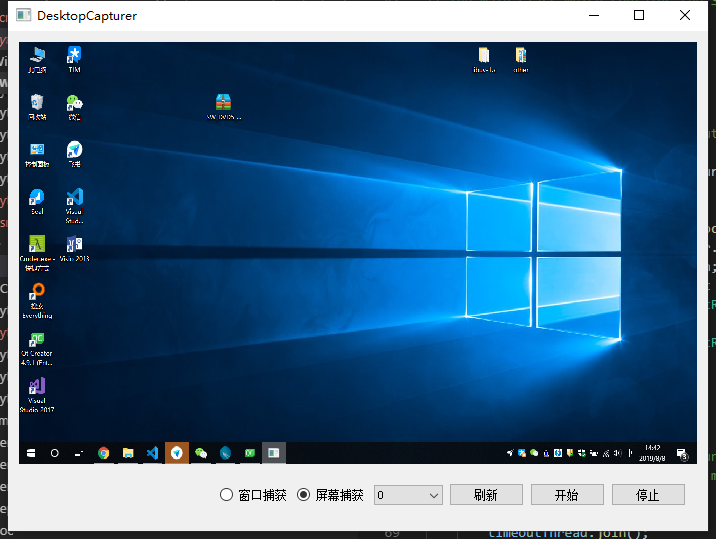Screen dimensions: 716x539
Task: Click the File Explorer icon in previewed taskbar
Action: tap(128, 453)
